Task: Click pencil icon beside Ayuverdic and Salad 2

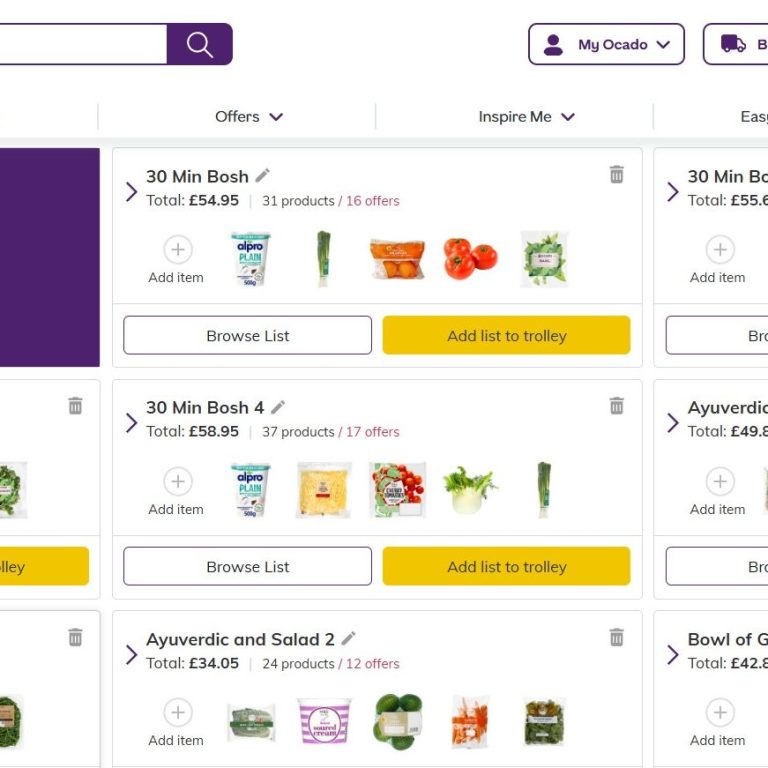Action: 349,638
